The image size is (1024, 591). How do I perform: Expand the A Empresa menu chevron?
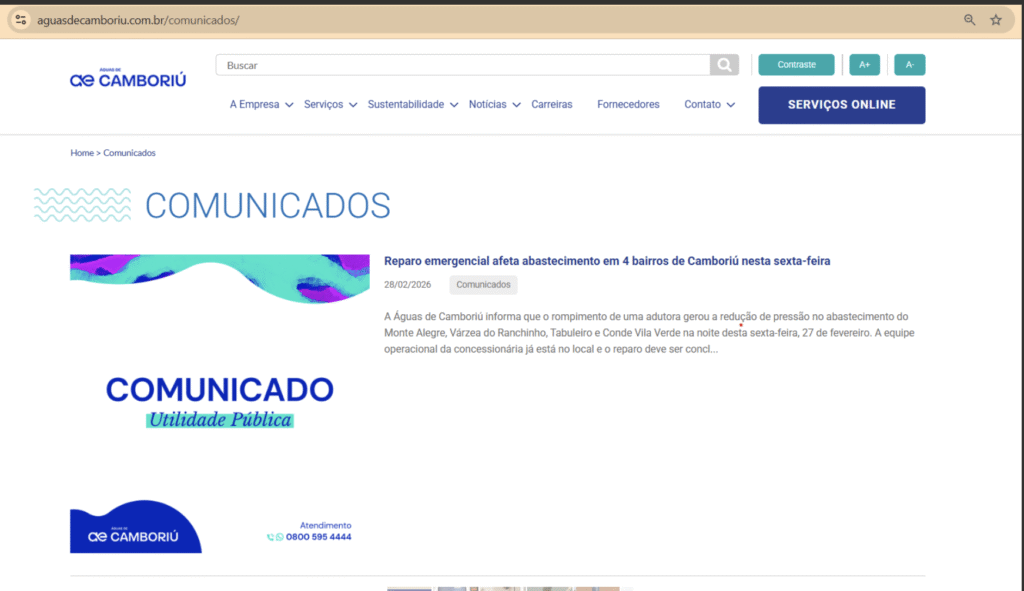289,105
